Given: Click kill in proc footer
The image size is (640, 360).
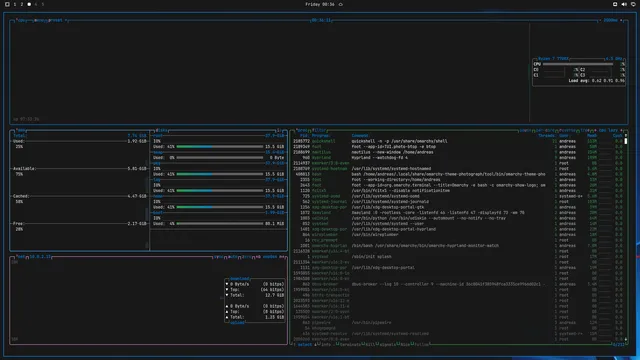Looking at the screenshot, I should click(370, 344).
